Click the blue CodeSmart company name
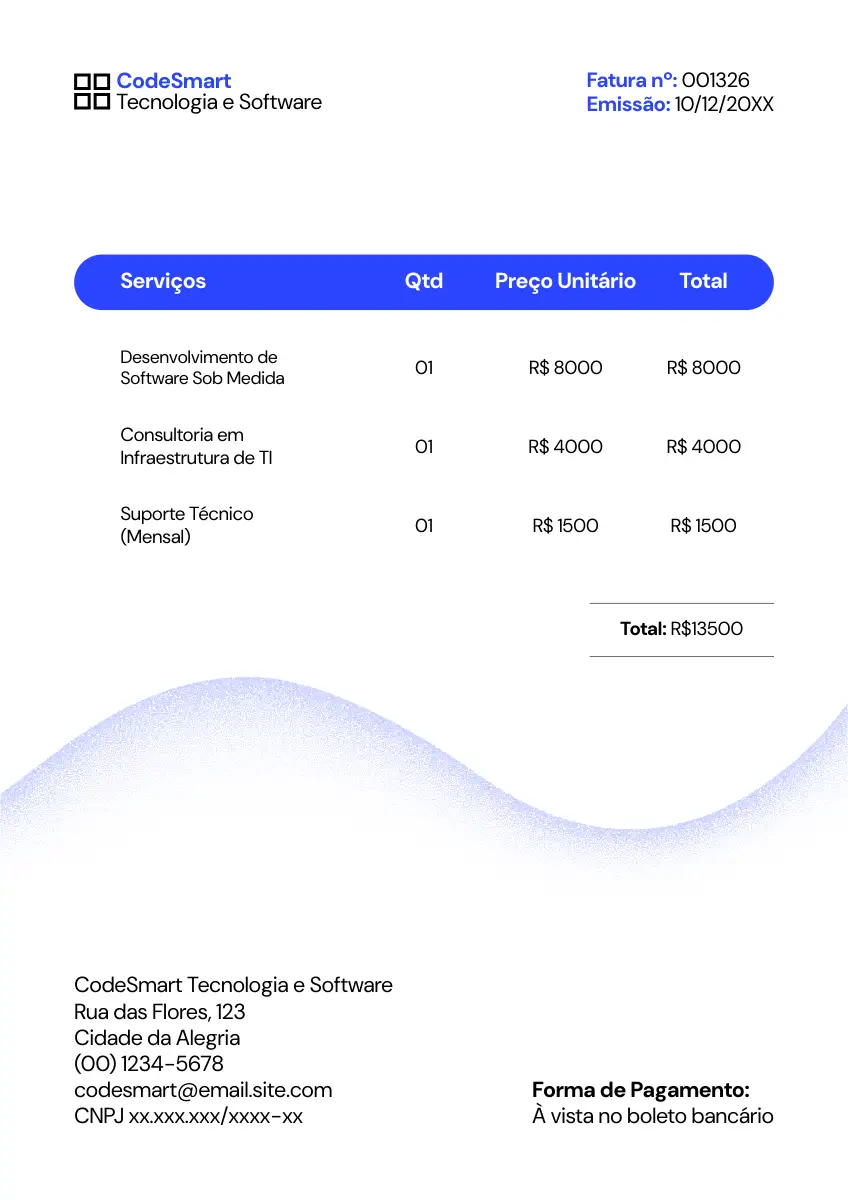The height and width of the screenshot is (1200, 848). (x=173, y=81)
